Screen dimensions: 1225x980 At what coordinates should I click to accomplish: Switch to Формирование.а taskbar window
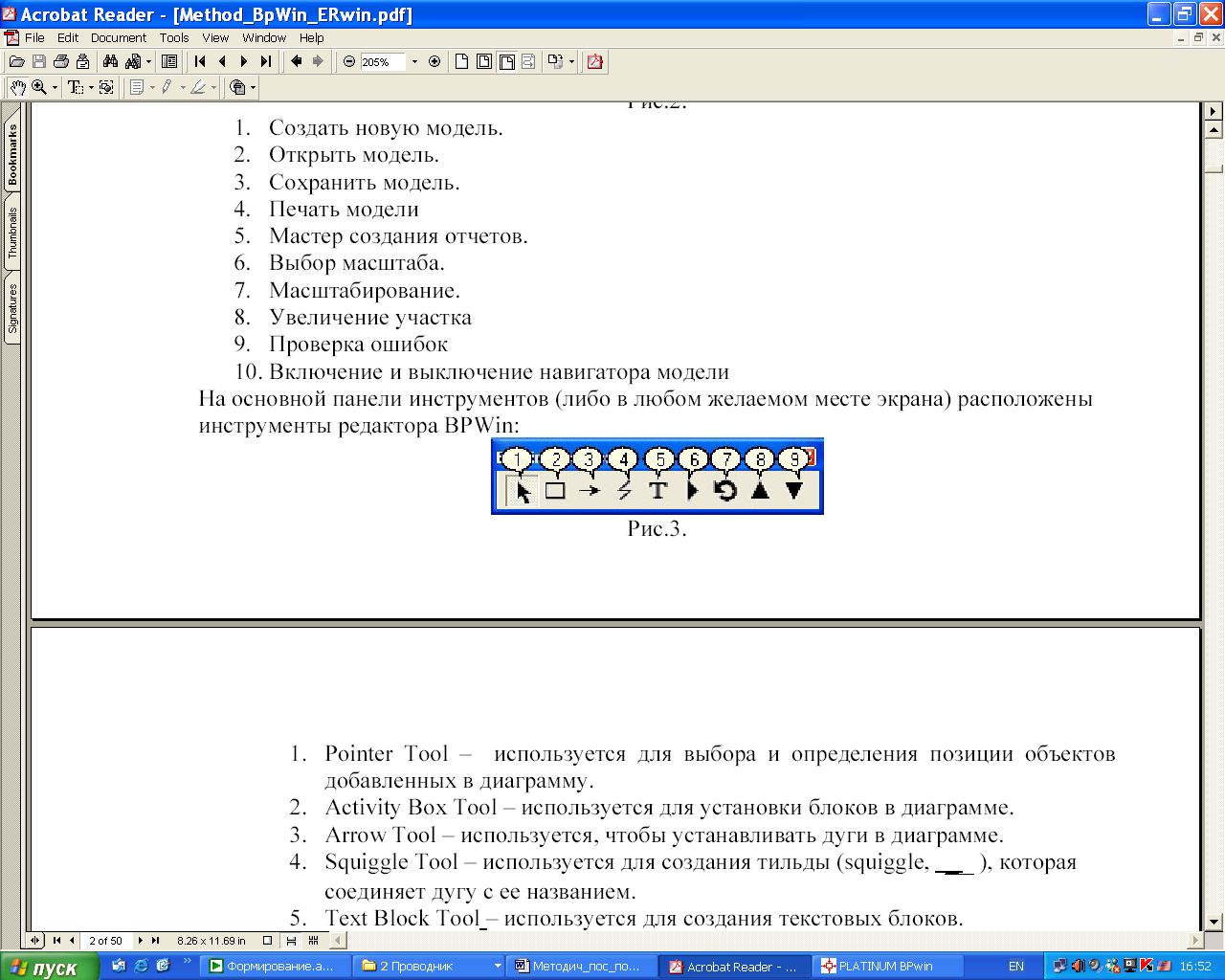click(277, 967)
